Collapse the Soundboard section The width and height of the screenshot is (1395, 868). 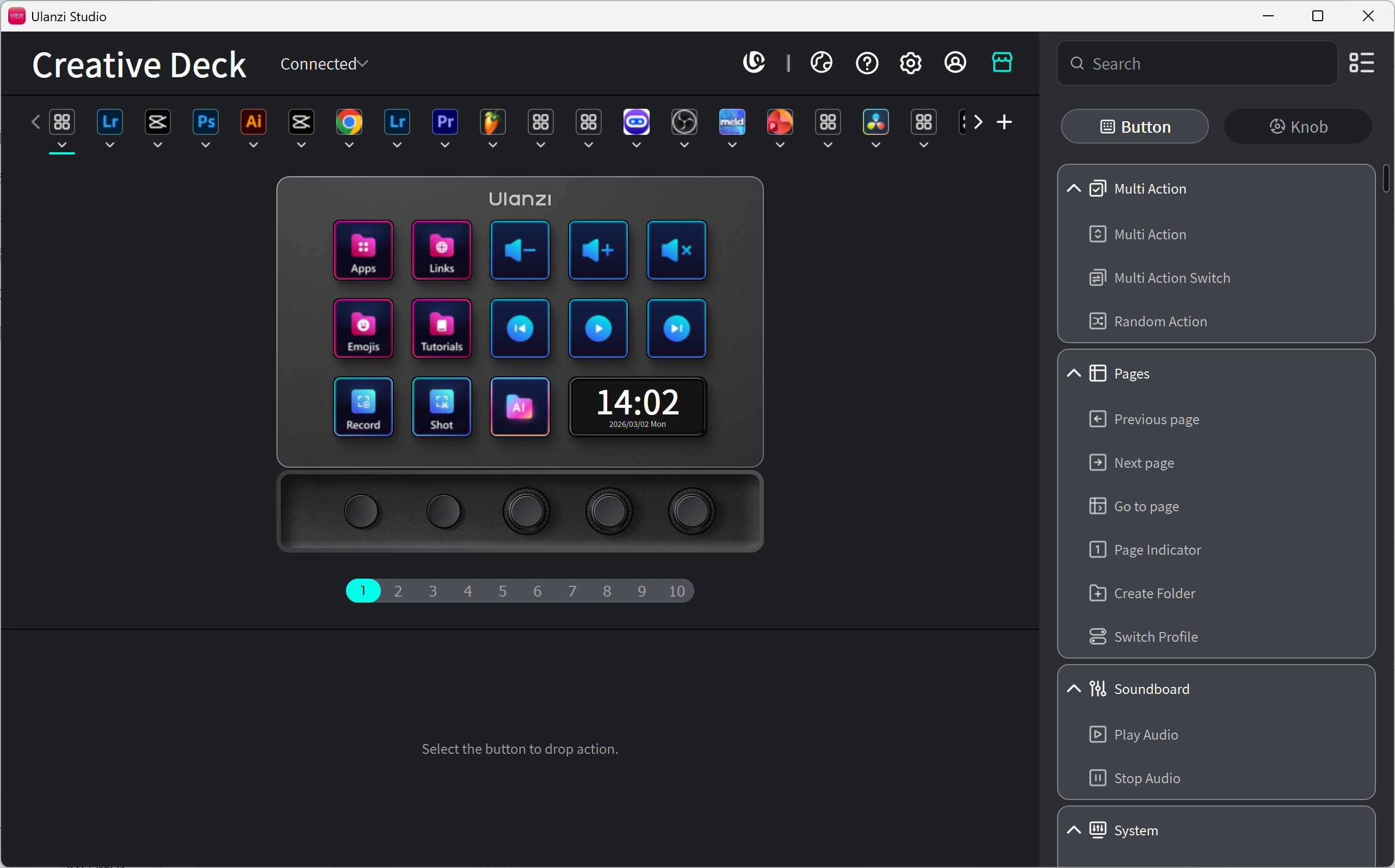tap(1073, 689)
